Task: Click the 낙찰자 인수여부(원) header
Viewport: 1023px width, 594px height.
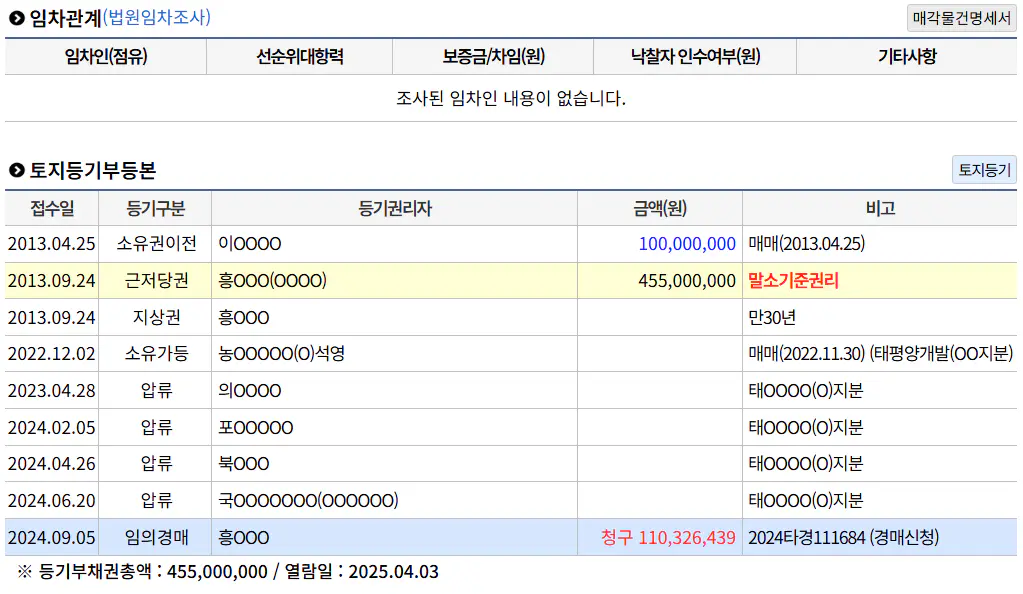Action: [x=695, y=56]
